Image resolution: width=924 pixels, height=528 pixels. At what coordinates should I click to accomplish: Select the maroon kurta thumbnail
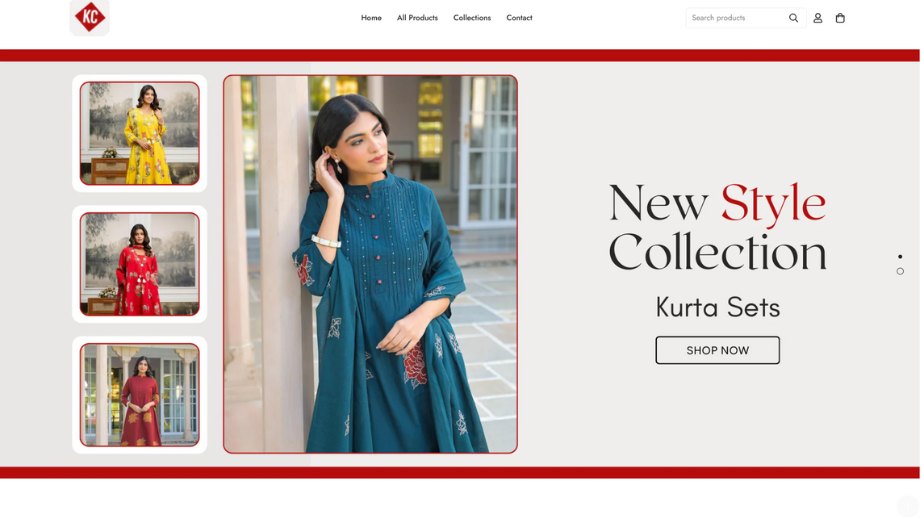140,395
